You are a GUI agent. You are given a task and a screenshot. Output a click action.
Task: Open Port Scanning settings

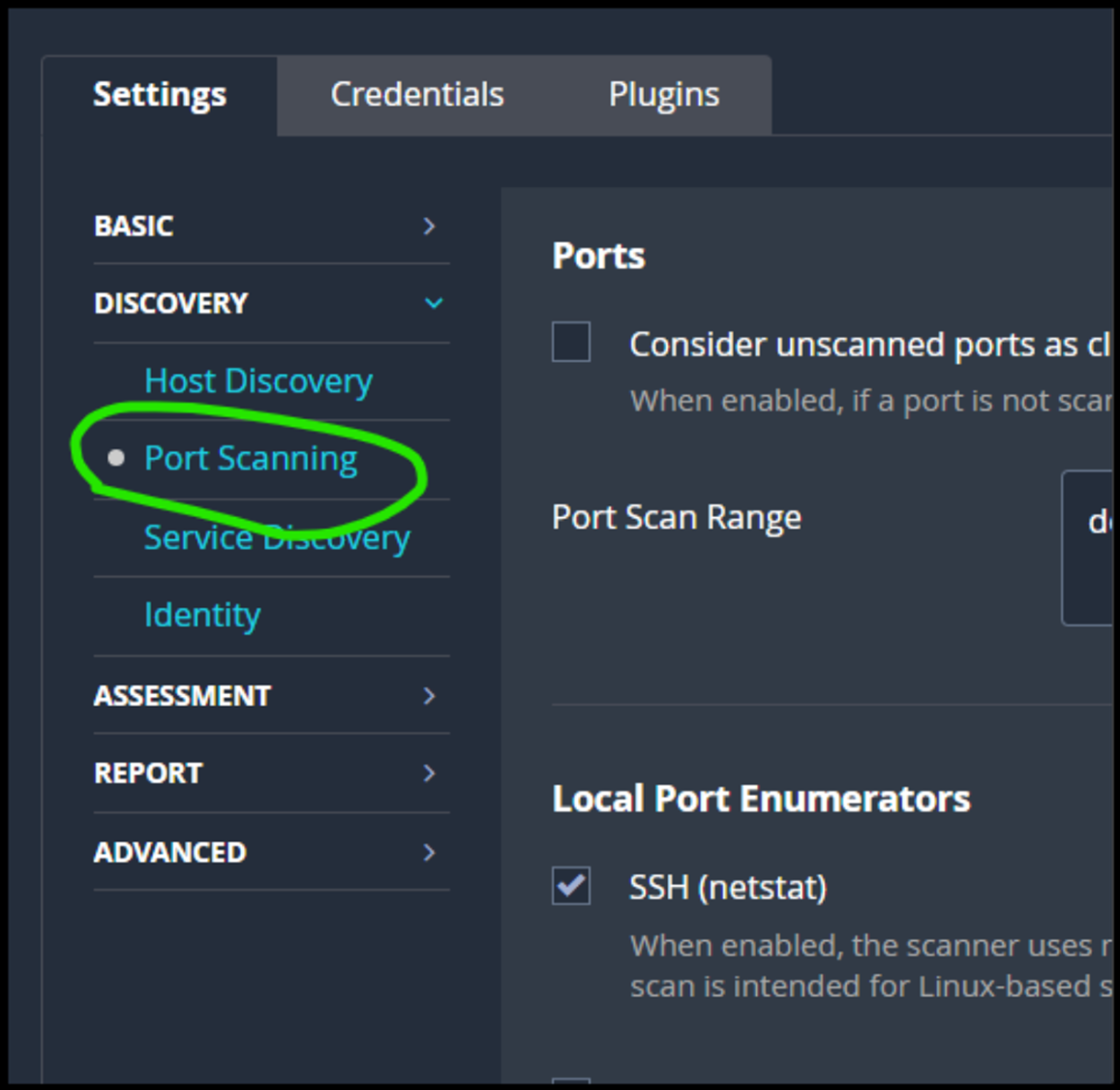(x=251, y=459)
